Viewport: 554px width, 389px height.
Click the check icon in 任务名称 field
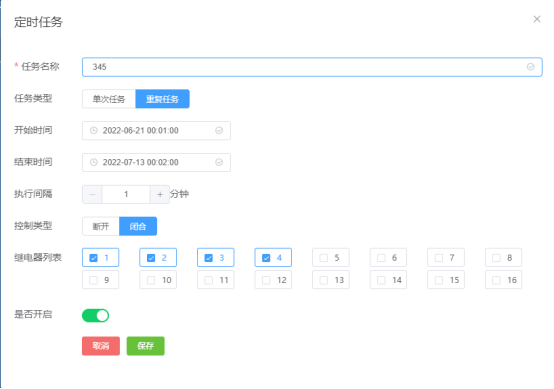(530, 67)
